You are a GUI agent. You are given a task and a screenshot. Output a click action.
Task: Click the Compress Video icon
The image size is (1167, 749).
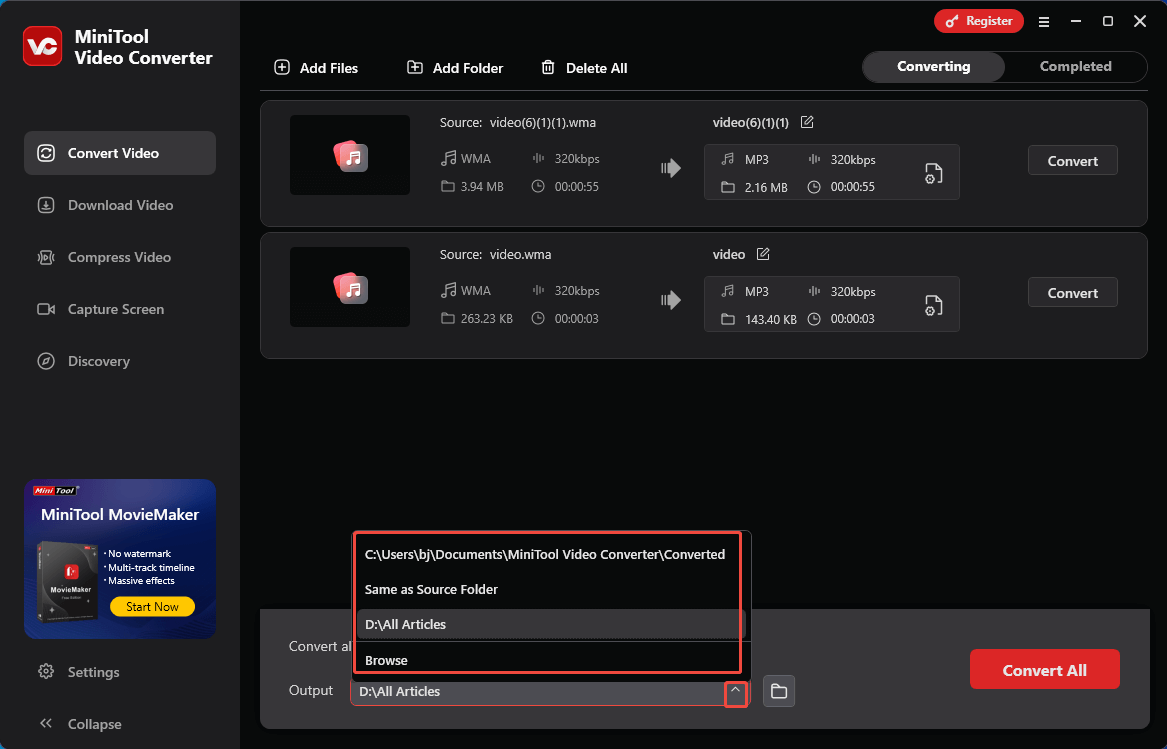point(46,258)
